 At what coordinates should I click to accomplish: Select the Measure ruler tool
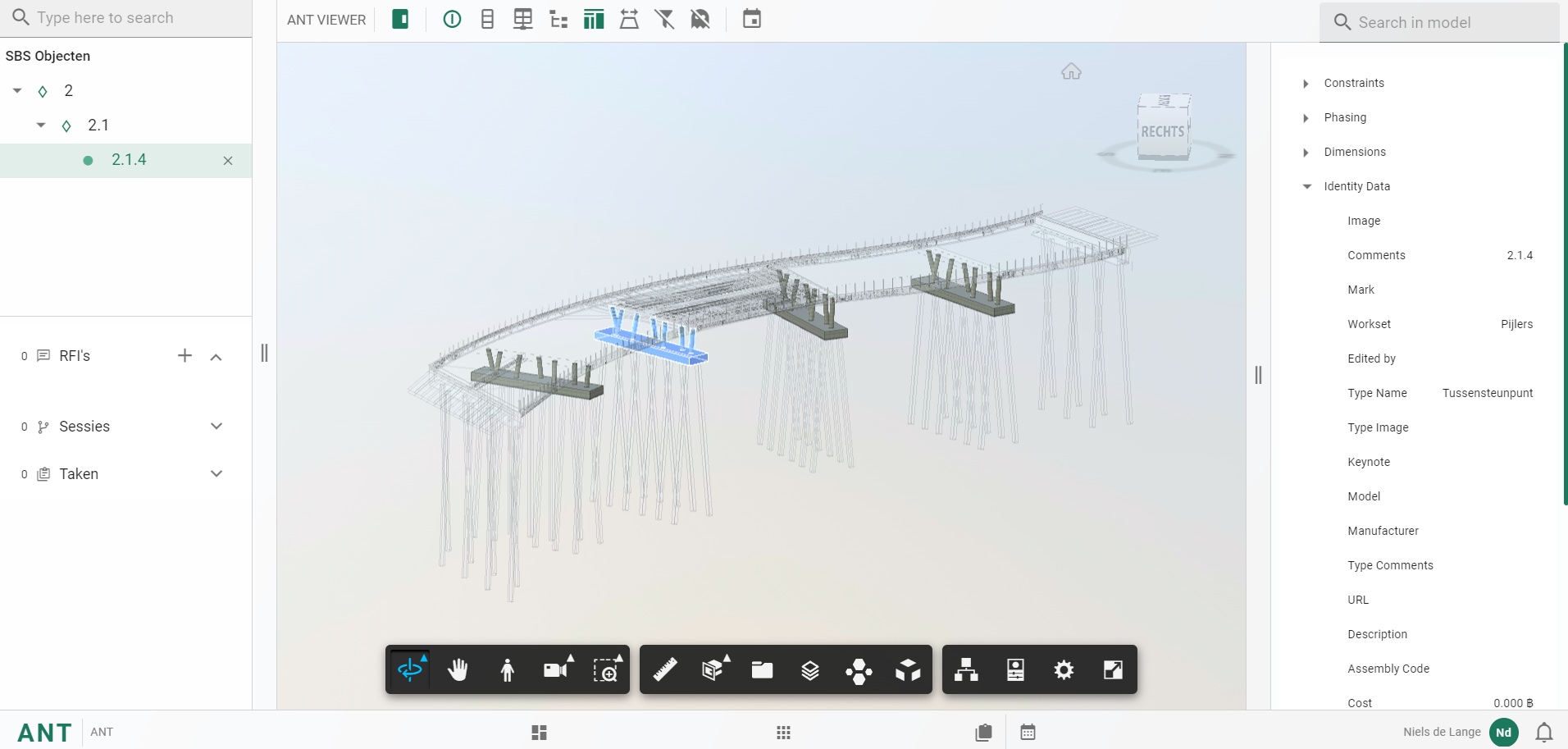point(665,670)
